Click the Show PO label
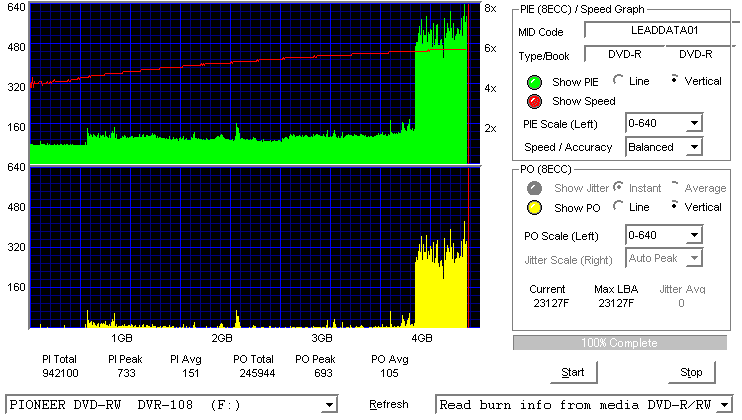Viewport: 742px width, 420px height. tap(577, 208)
